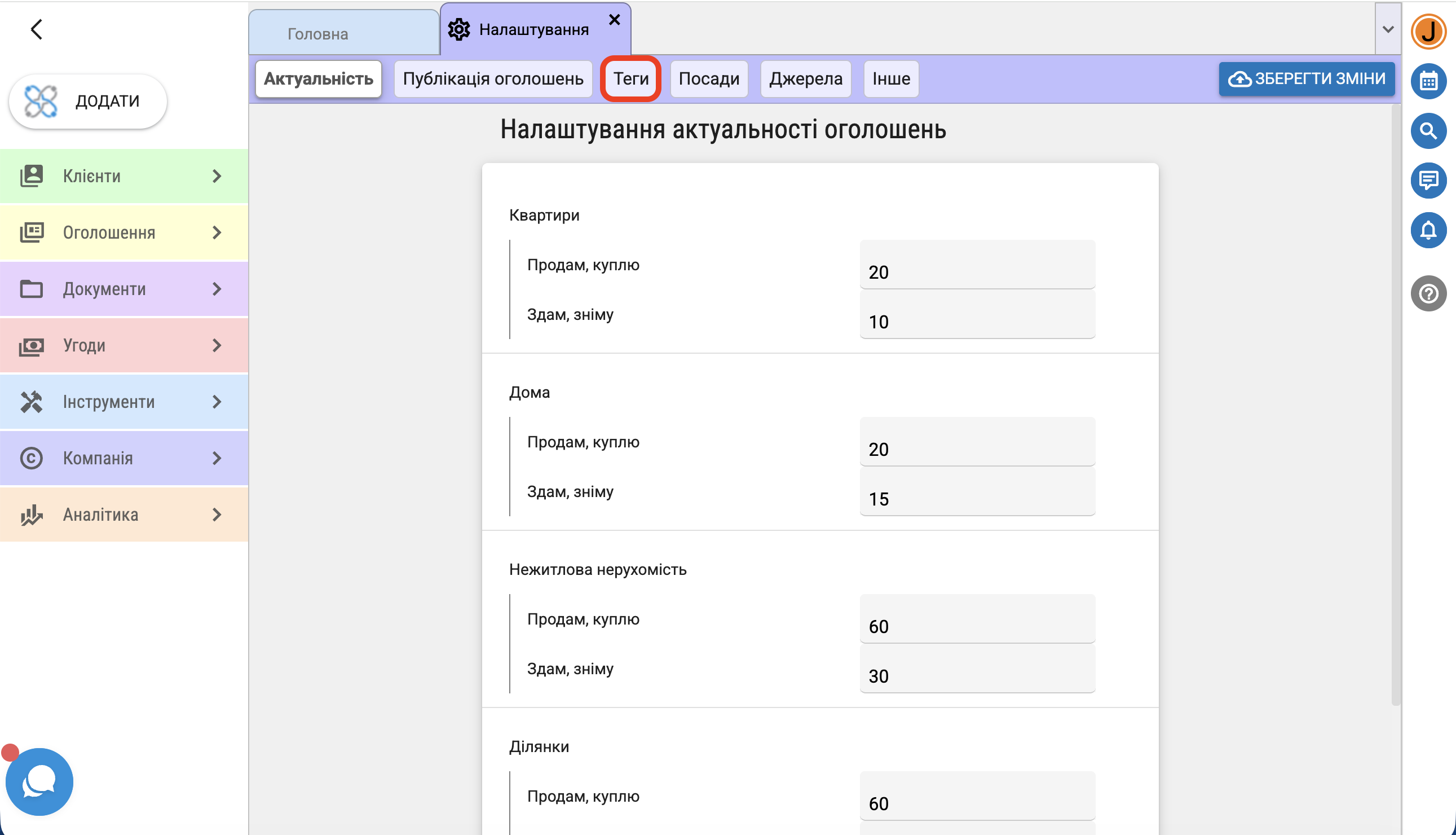Open the messages chat icon on right
The image size is (1456, 835).
pos(1428,181)
